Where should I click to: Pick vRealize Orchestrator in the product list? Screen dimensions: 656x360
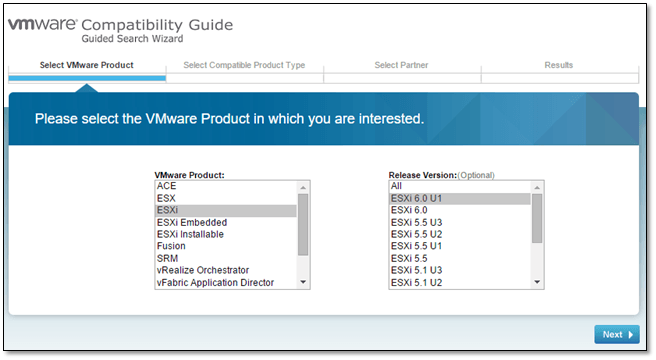click(226, 270)
